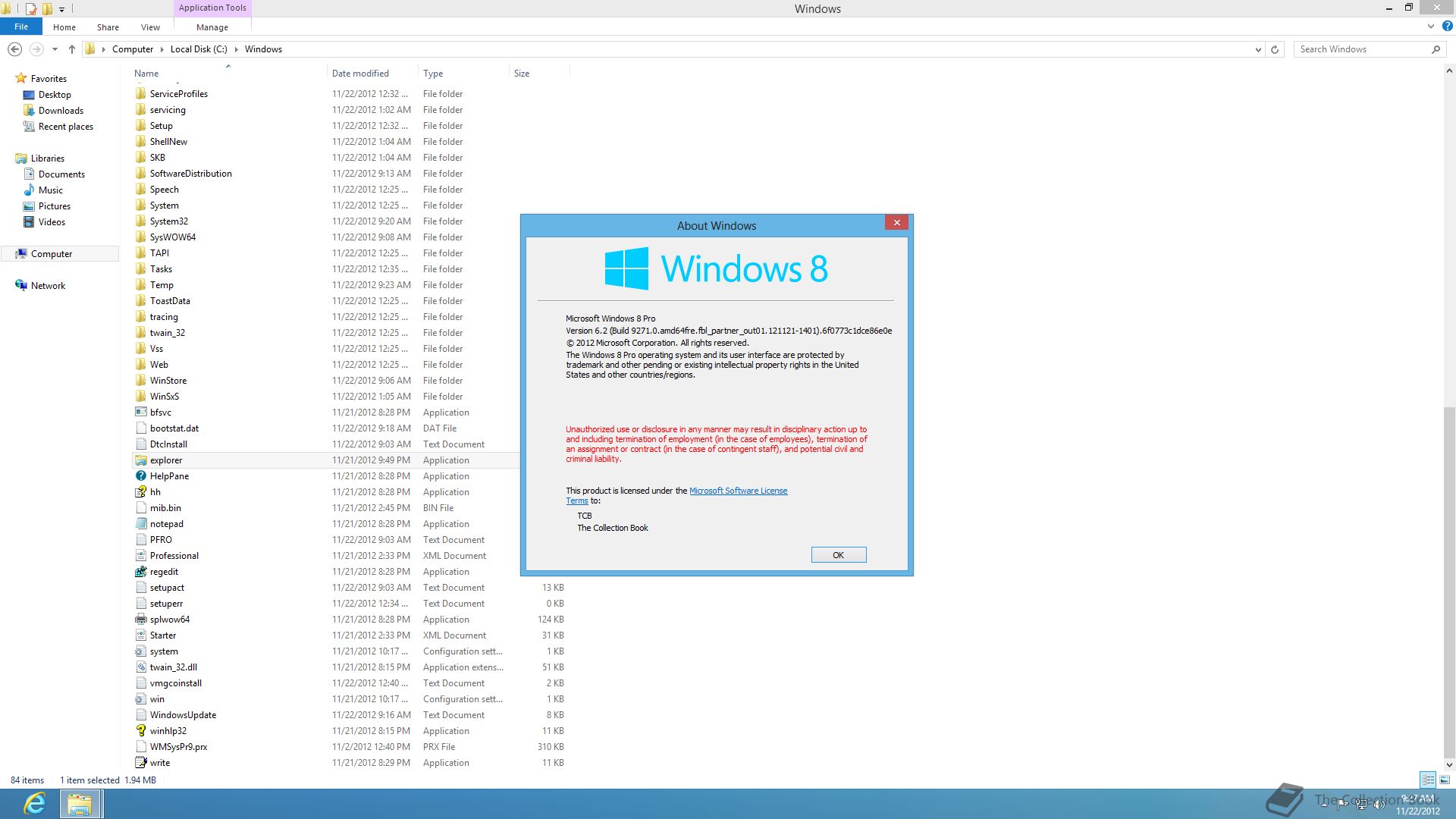This screenshot has width=1456, height=819.
Task: Select the SoftwareDistribution folder
Action: click(190, 174)
